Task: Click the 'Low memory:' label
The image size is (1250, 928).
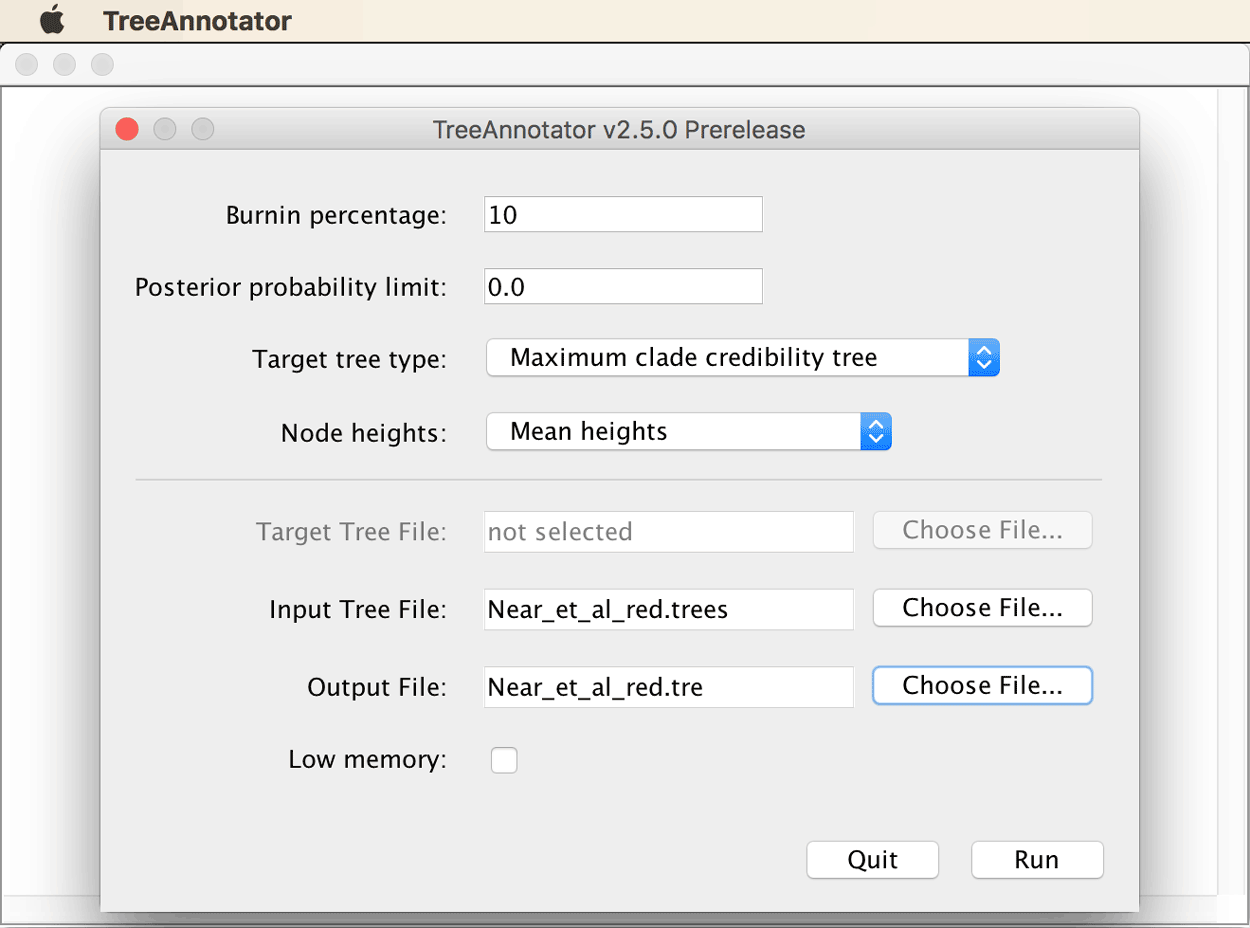Action: point(367,760)
